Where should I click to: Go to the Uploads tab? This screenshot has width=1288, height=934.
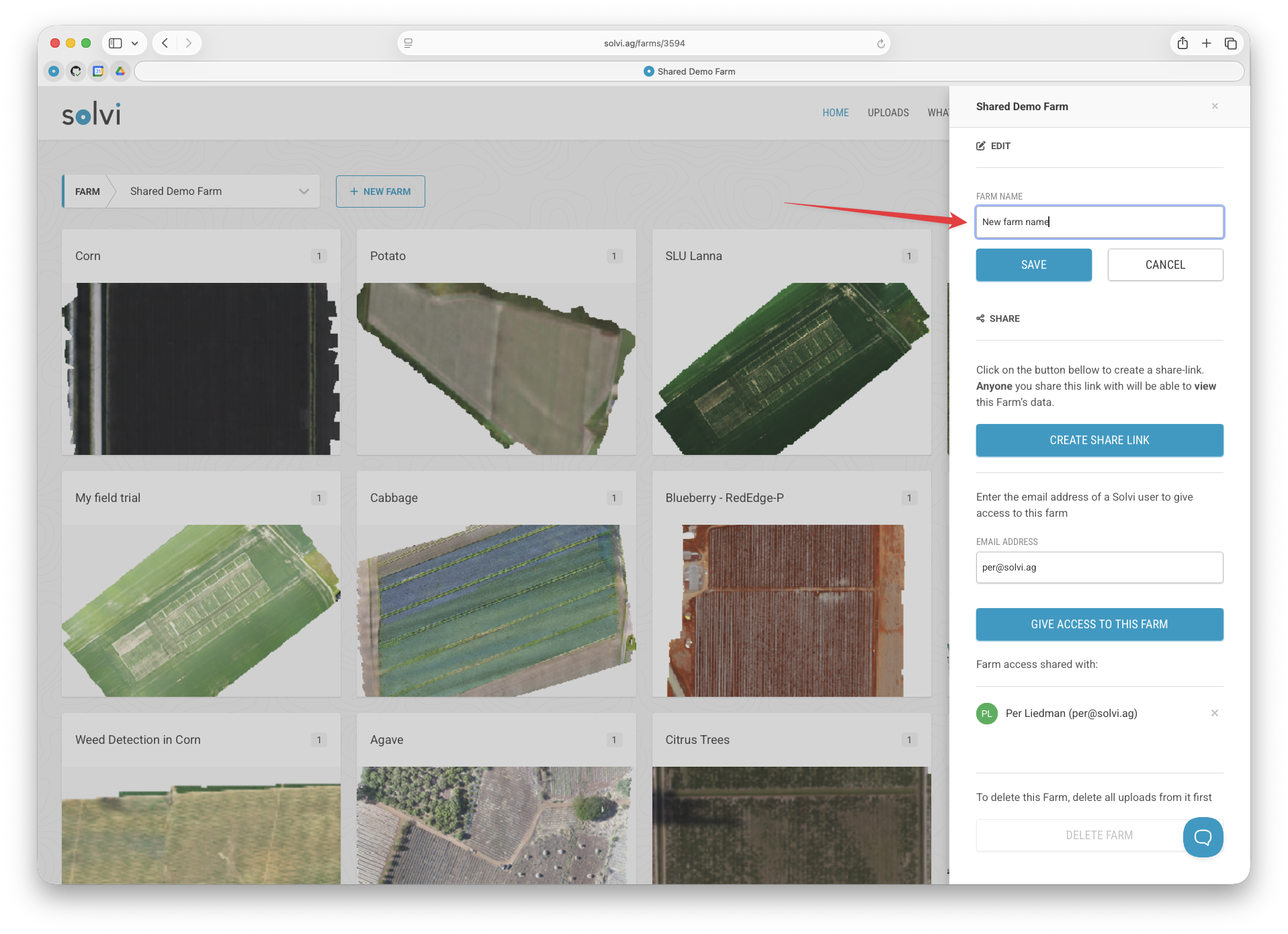(x=888, y=113)
